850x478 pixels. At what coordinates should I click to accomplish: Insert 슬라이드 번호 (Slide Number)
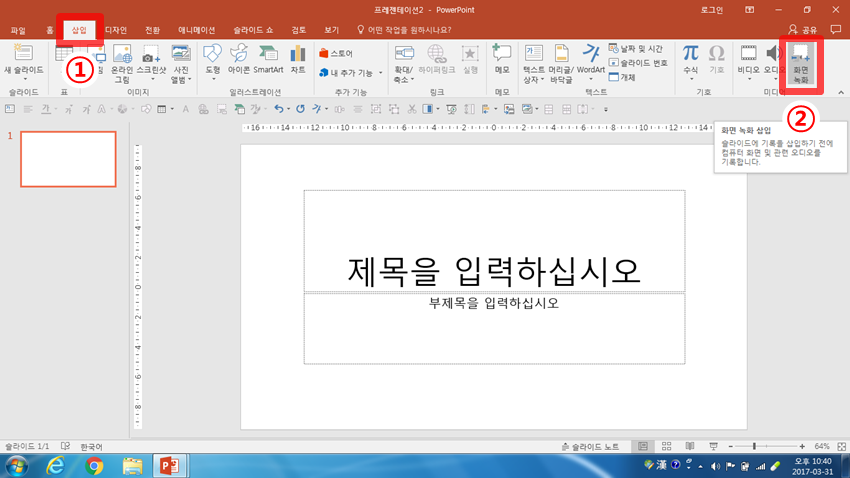tap(638, 63)
